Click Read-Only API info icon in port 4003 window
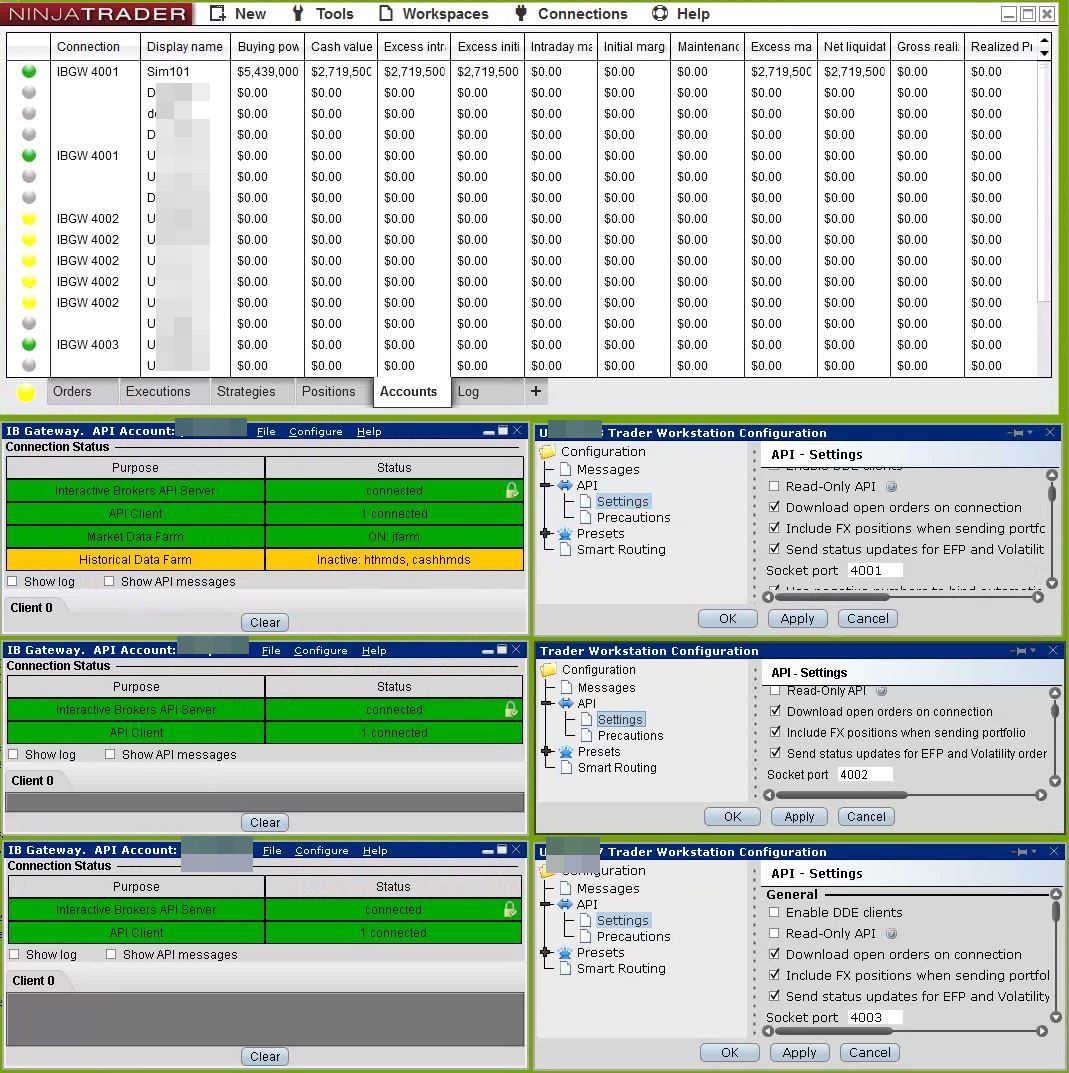This screenshot has height=1073, width=1069. [891, 933]
